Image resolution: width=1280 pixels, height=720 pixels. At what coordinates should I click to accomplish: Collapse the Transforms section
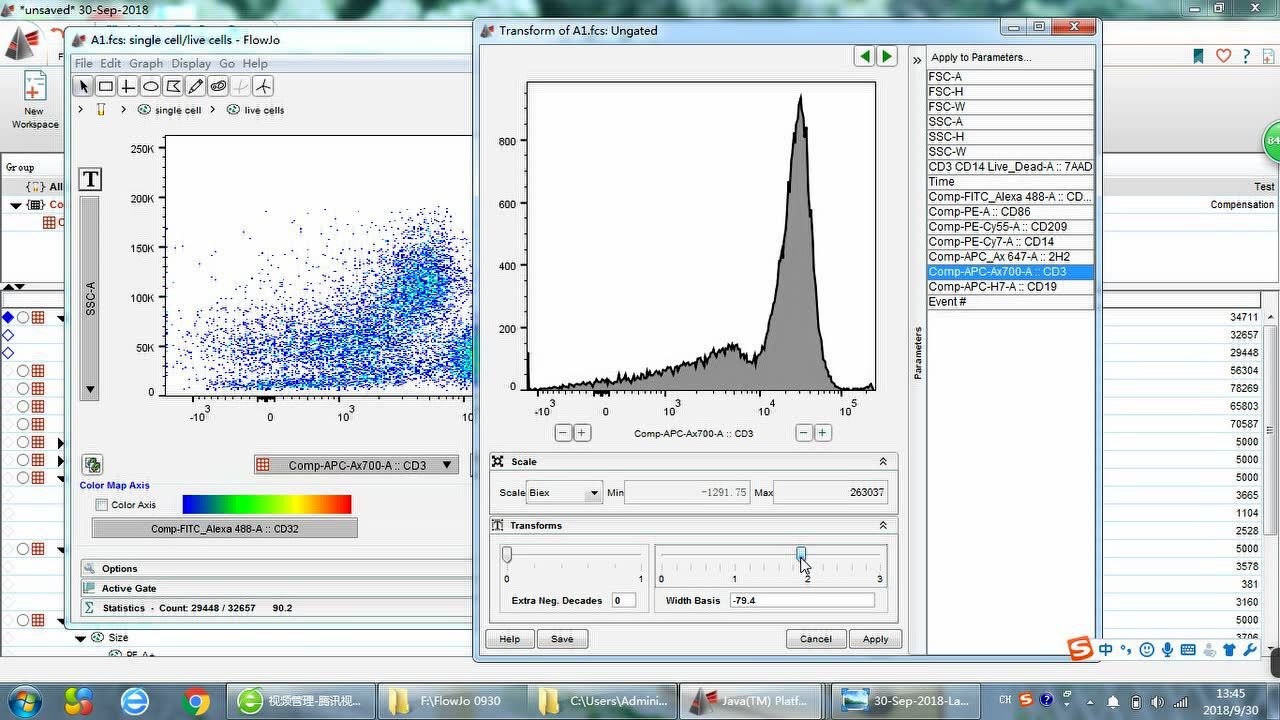pos(883,525)
